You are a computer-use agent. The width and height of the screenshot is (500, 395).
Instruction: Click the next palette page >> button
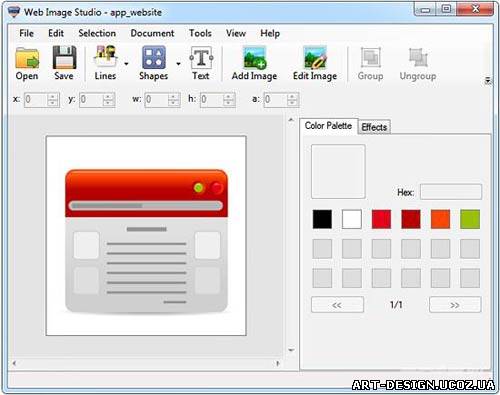455,305
